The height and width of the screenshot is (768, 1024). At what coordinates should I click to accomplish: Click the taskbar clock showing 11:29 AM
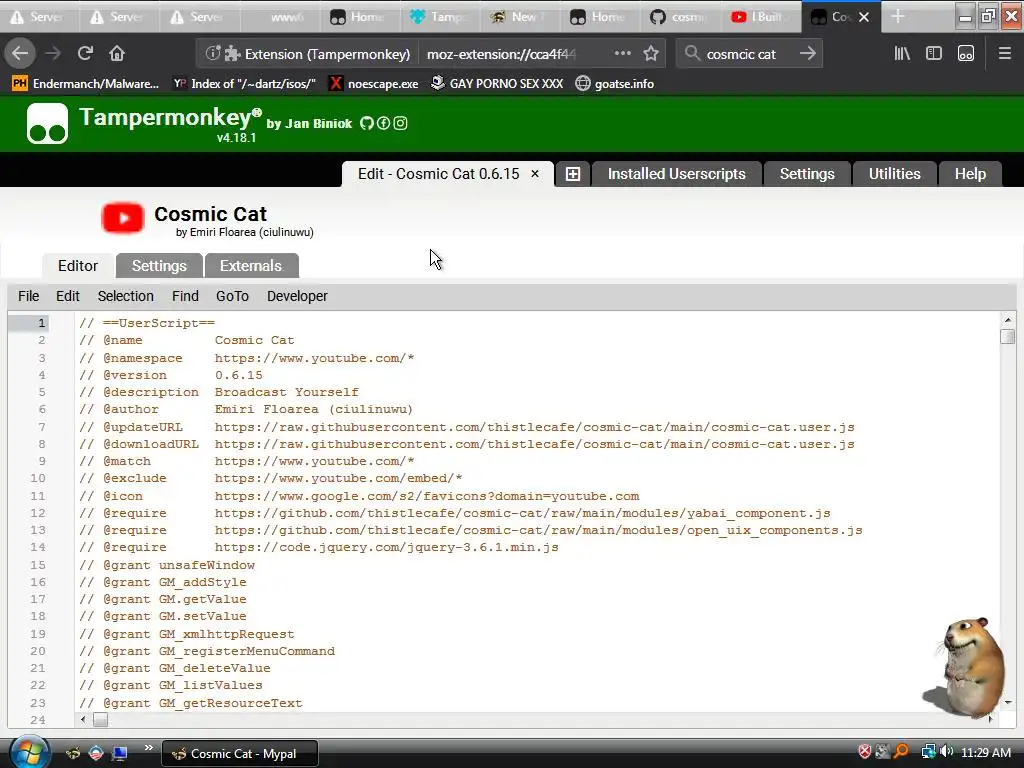pos(986,752)
